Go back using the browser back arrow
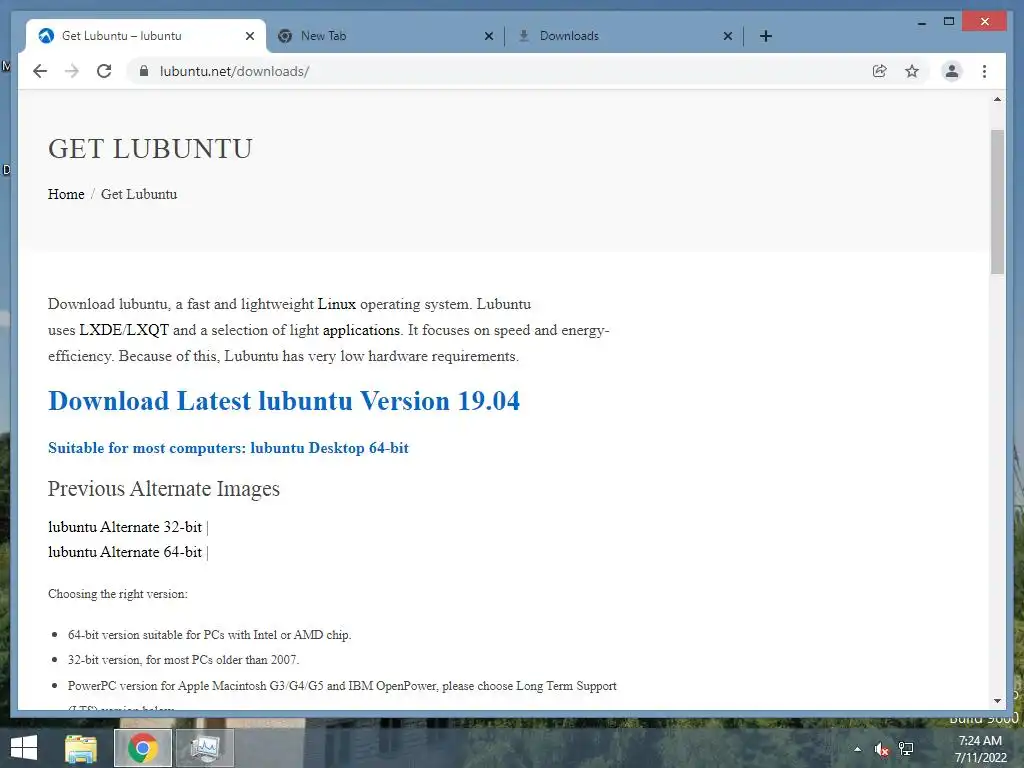Viewport: 1024px width, 768px height. [x=40, y=71]
